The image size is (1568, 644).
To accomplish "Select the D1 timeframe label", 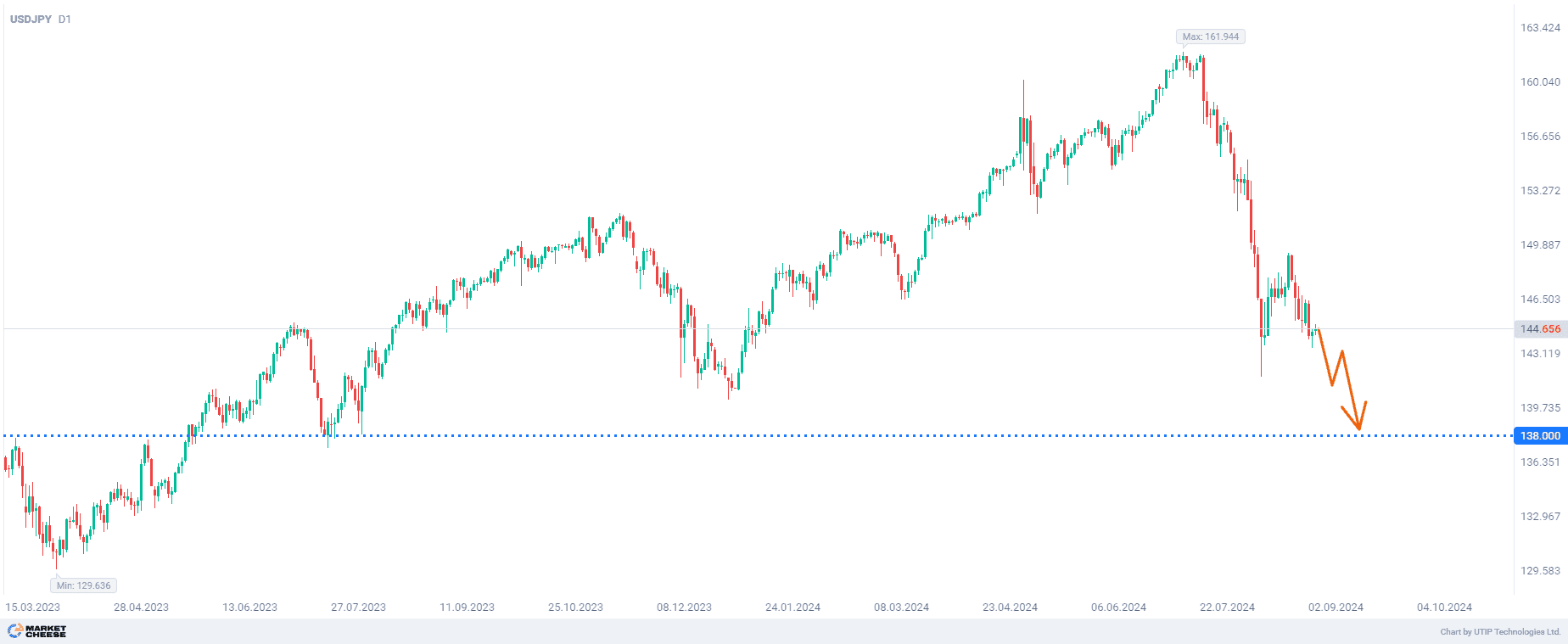I will (64, 19).
